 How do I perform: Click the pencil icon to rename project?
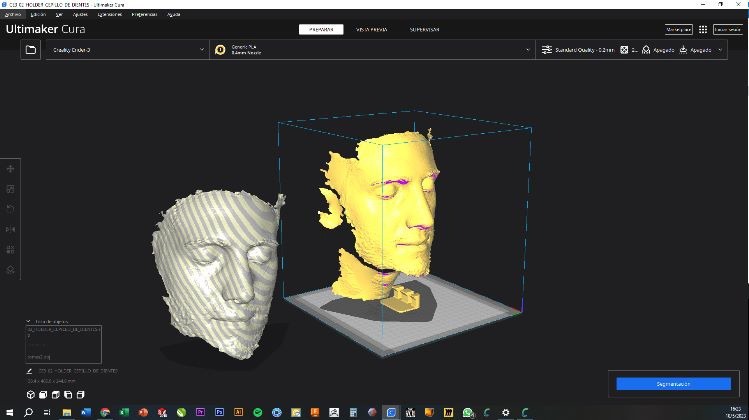point(29,371)
